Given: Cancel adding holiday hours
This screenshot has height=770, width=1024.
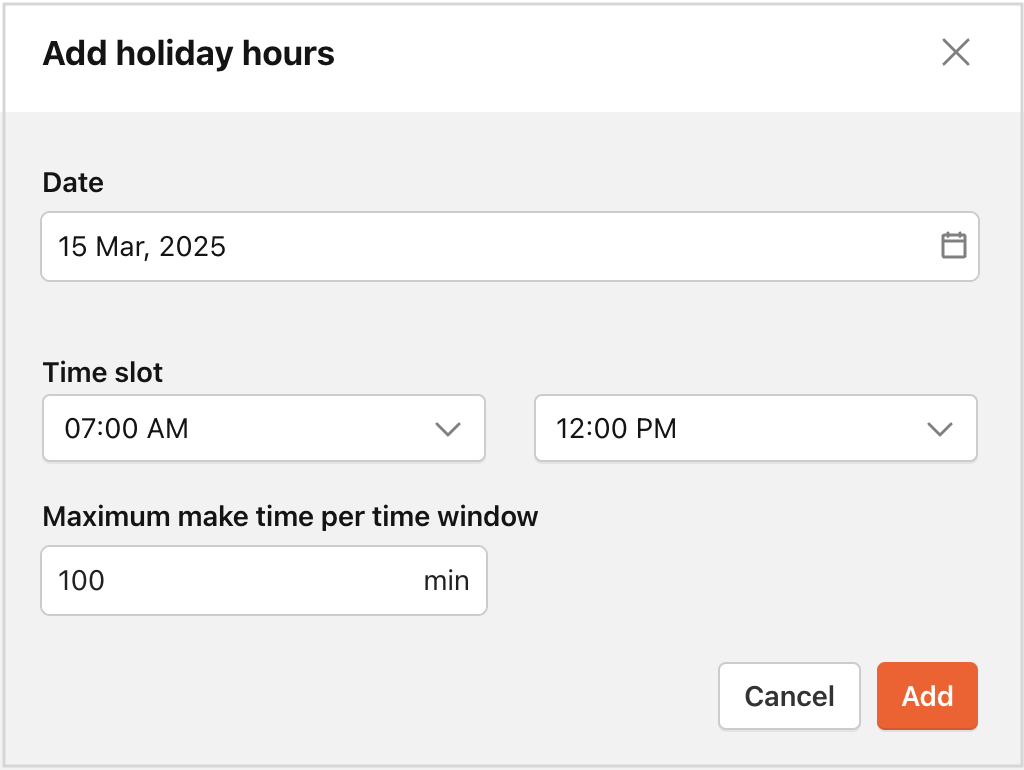Looking at the screenshot, I should [x=789, y=696].
